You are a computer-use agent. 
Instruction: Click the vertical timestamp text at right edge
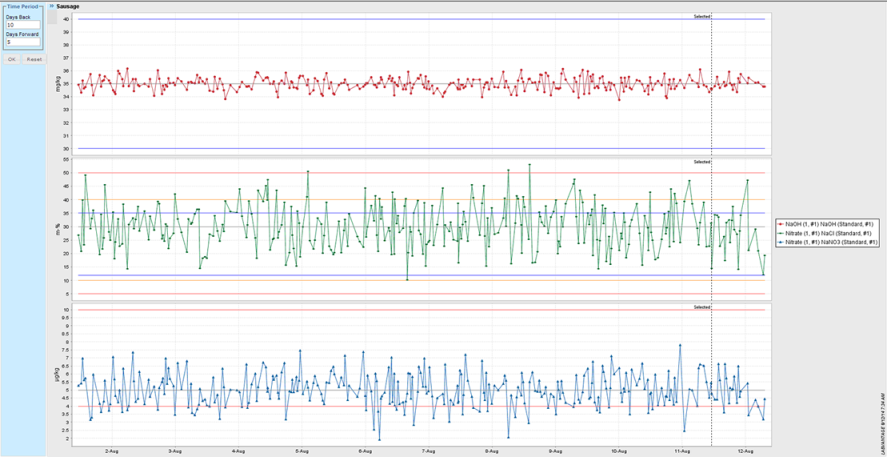coord(883,423)
